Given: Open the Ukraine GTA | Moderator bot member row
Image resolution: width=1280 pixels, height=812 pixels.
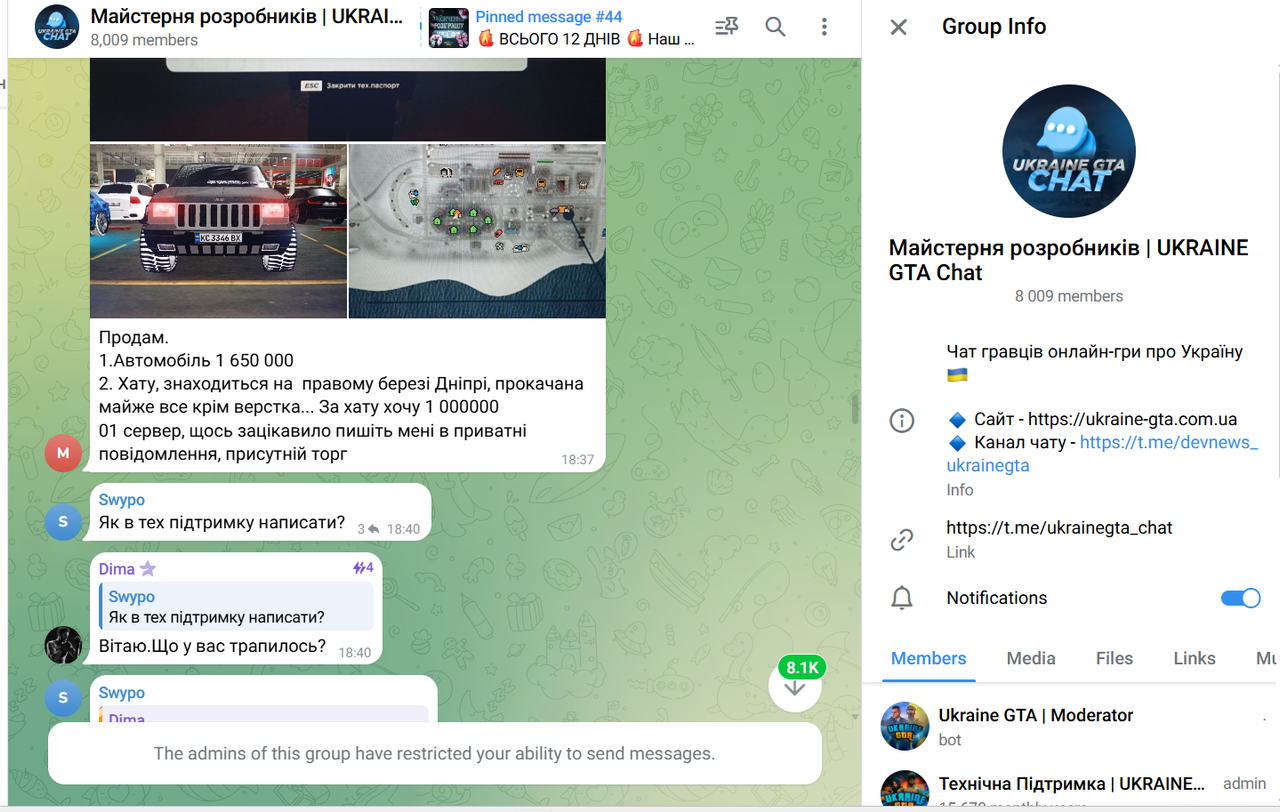Looking at the screenshot, I should point(1071,726).
